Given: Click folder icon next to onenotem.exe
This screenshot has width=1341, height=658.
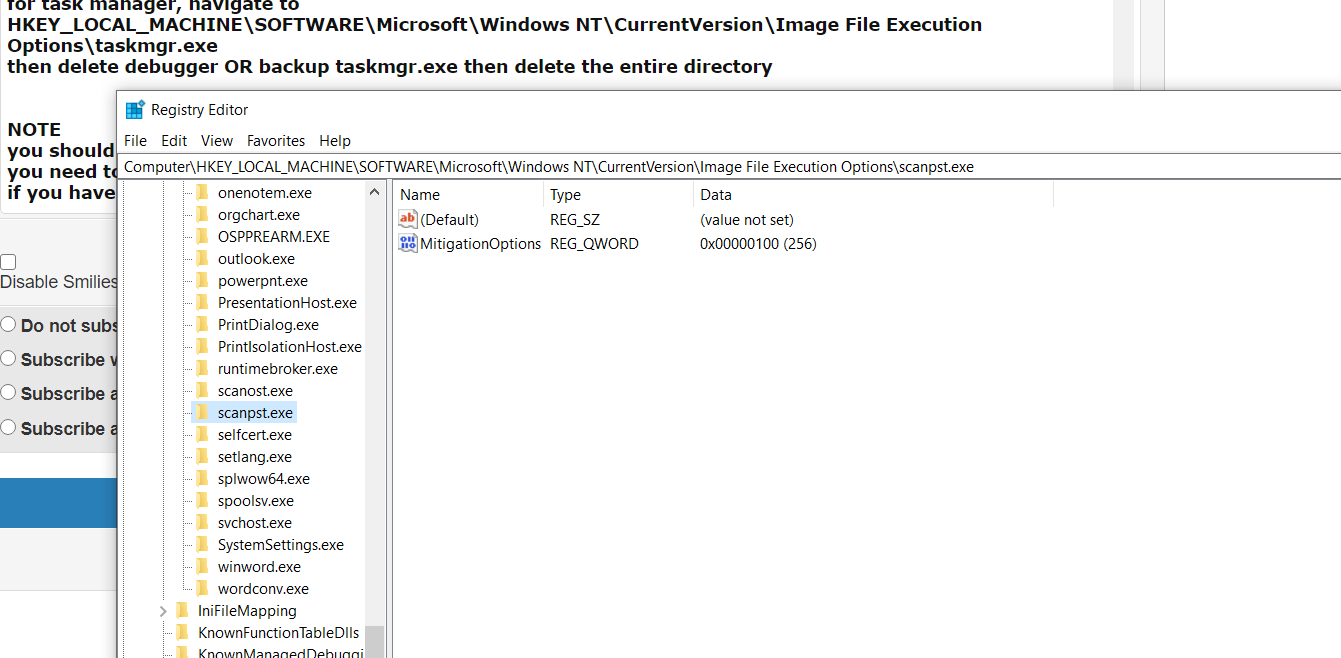Looking at the screenshot, I should tap(202, 193).
